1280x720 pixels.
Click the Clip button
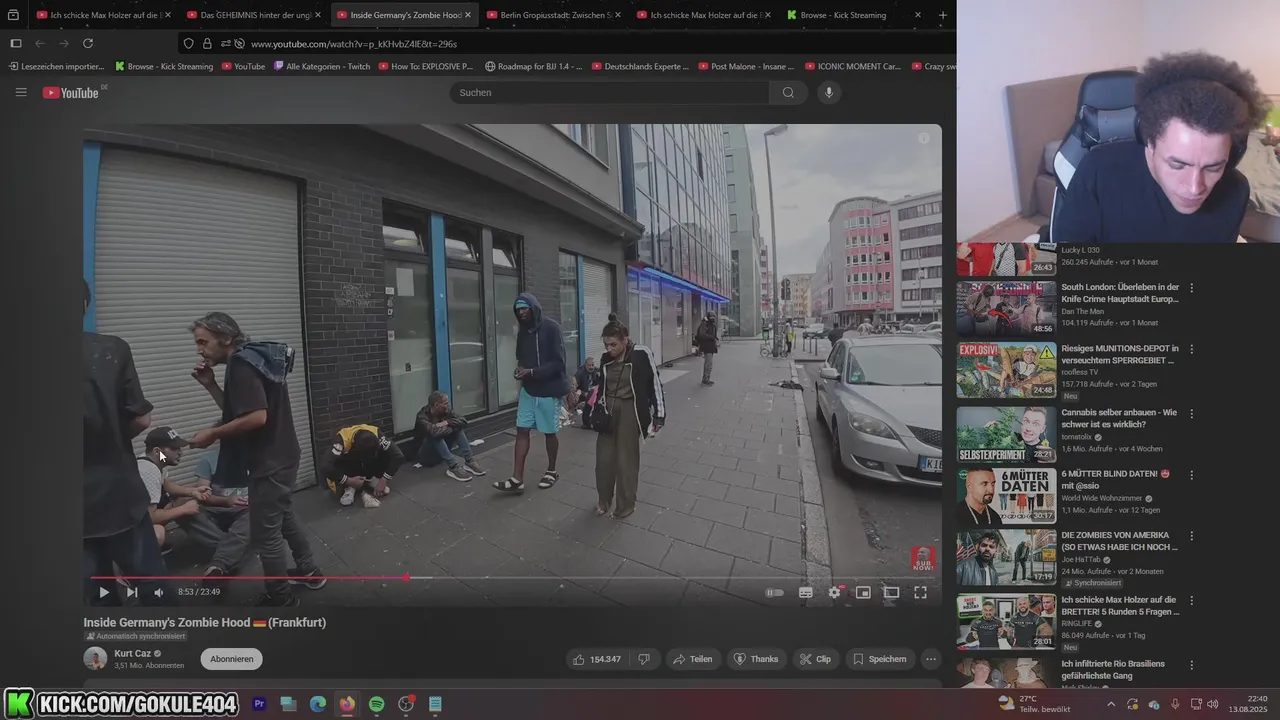point(817,659)
